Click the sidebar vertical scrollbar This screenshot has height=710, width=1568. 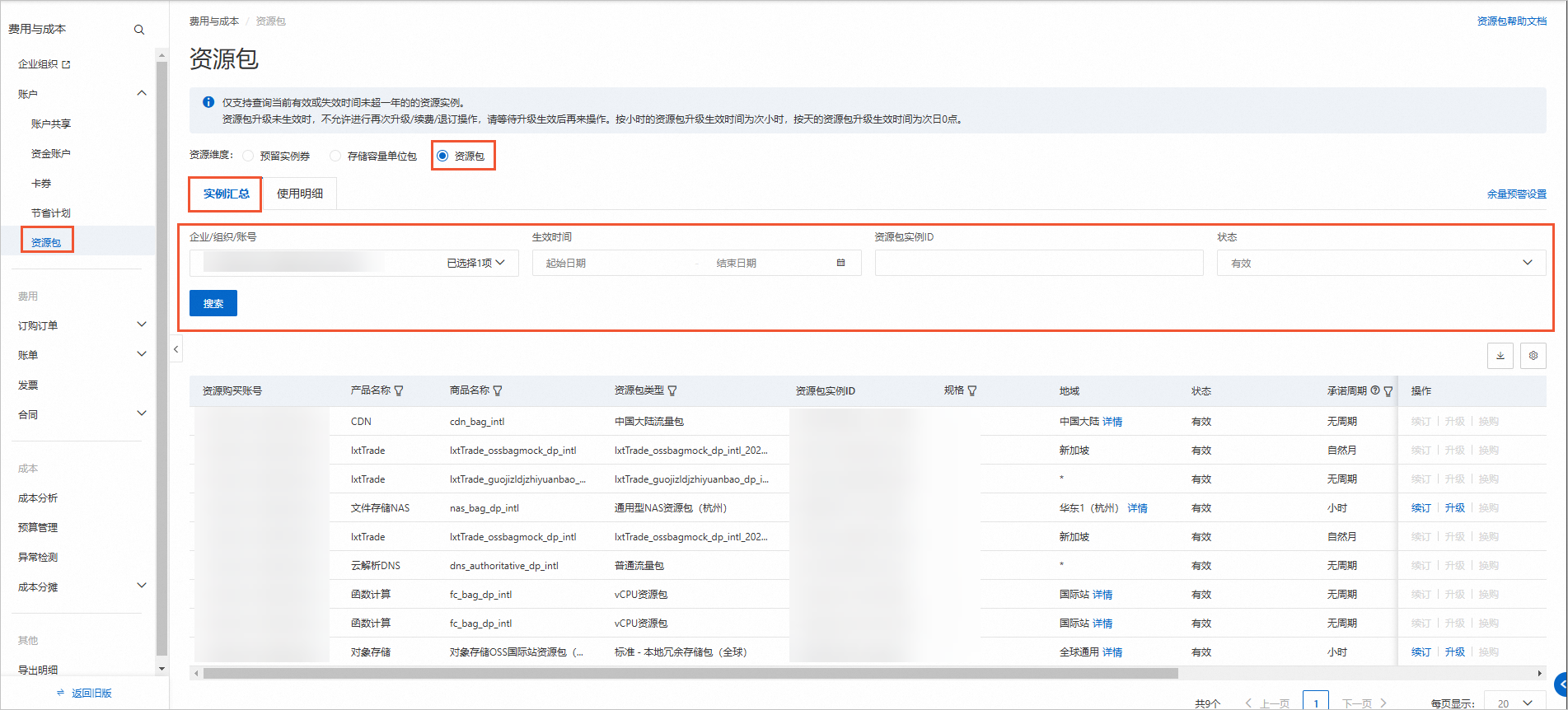(x=161, y=358)
